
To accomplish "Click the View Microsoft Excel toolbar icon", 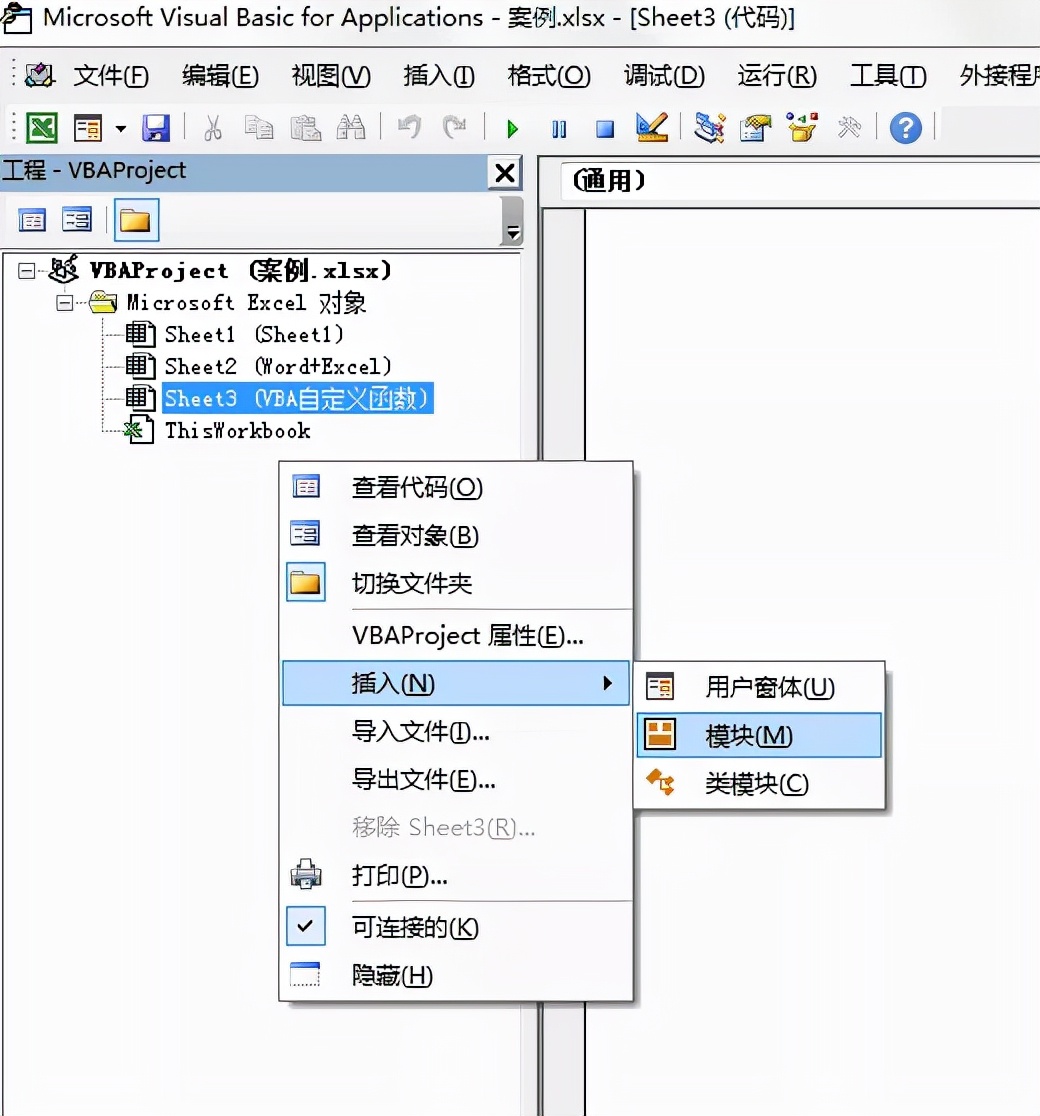I will 34,128.
